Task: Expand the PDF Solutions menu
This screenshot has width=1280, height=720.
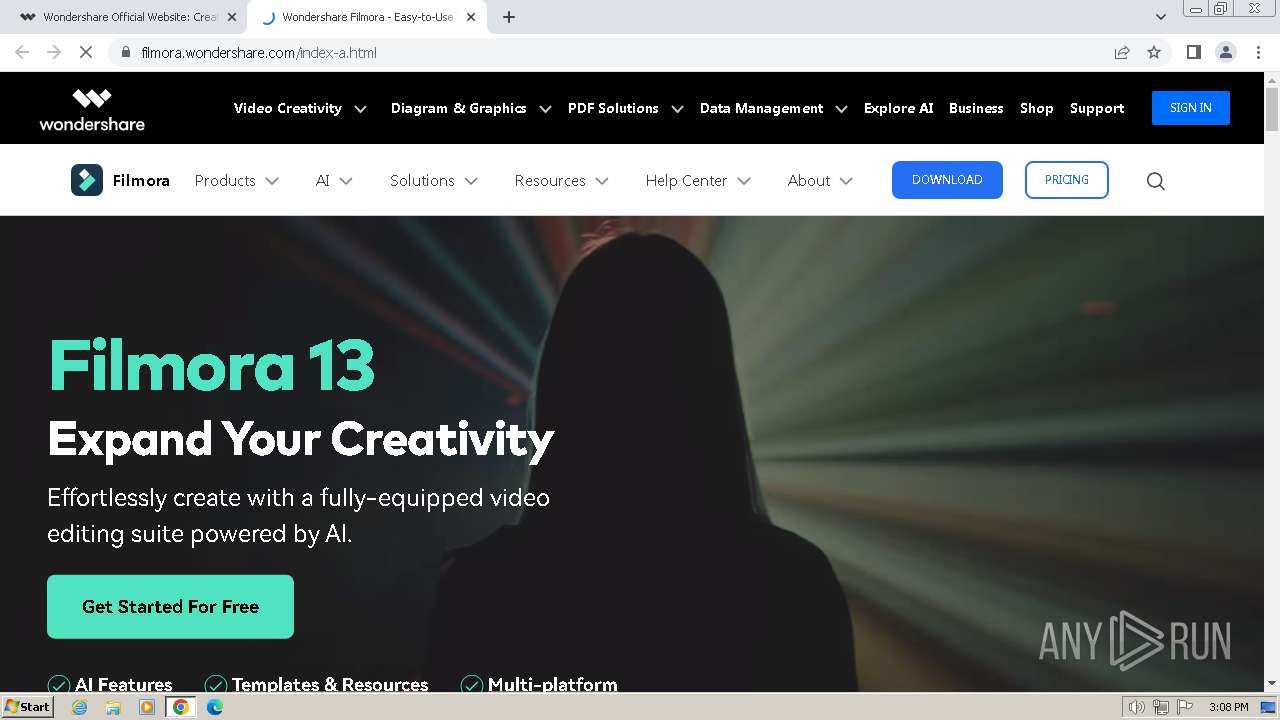Action: pyautogui.click(x=626, y=108)
